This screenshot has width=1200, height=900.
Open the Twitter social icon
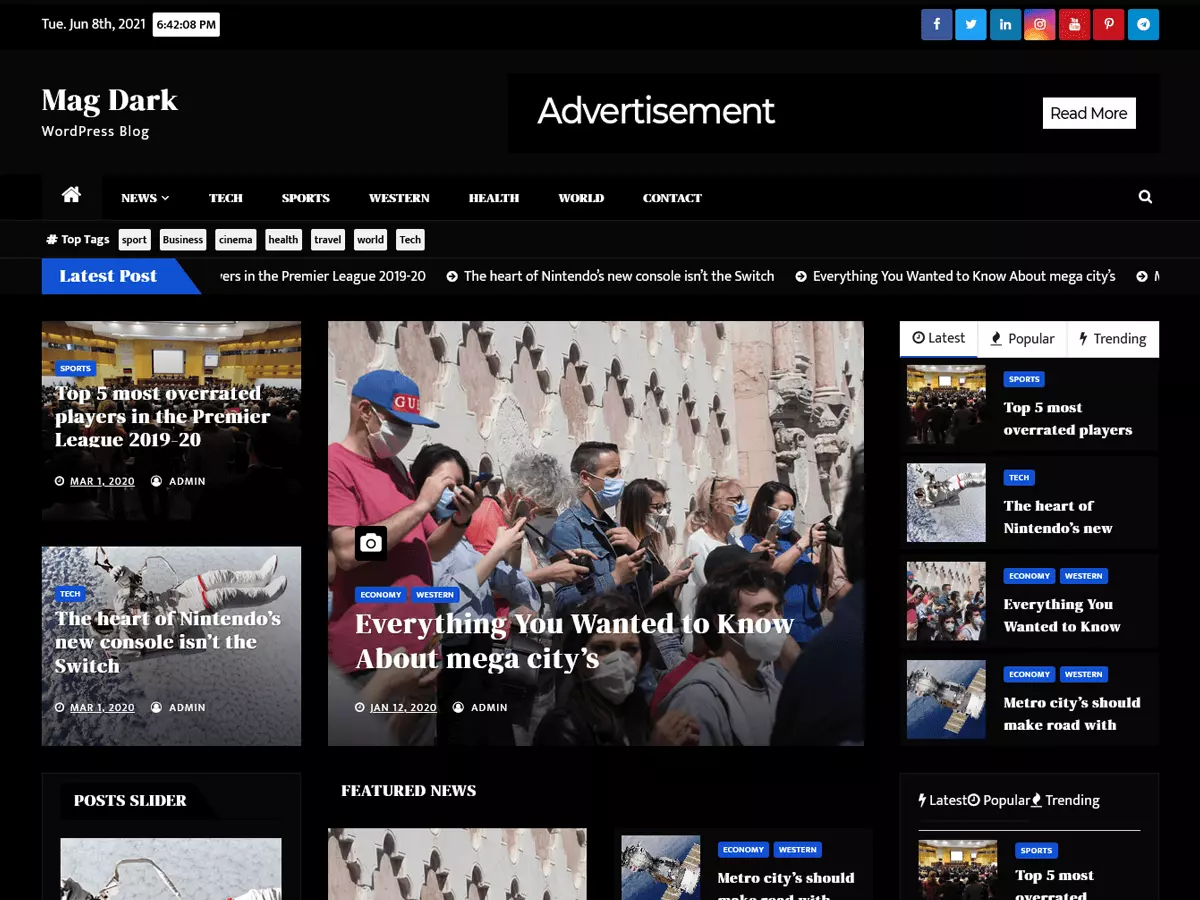[971, 24]
